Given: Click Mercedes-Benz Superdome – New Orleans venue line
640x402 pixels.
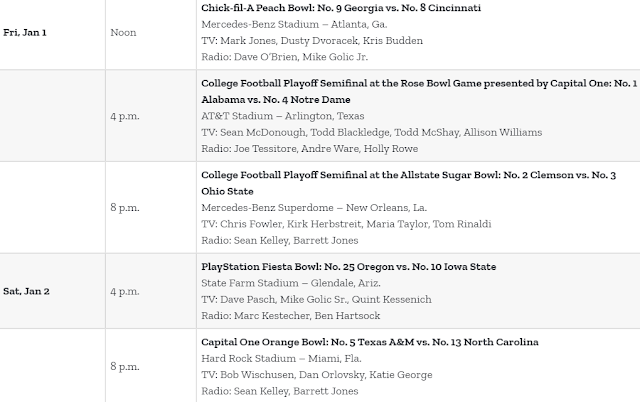Looking at the screenshot, I should click(314, 207).
